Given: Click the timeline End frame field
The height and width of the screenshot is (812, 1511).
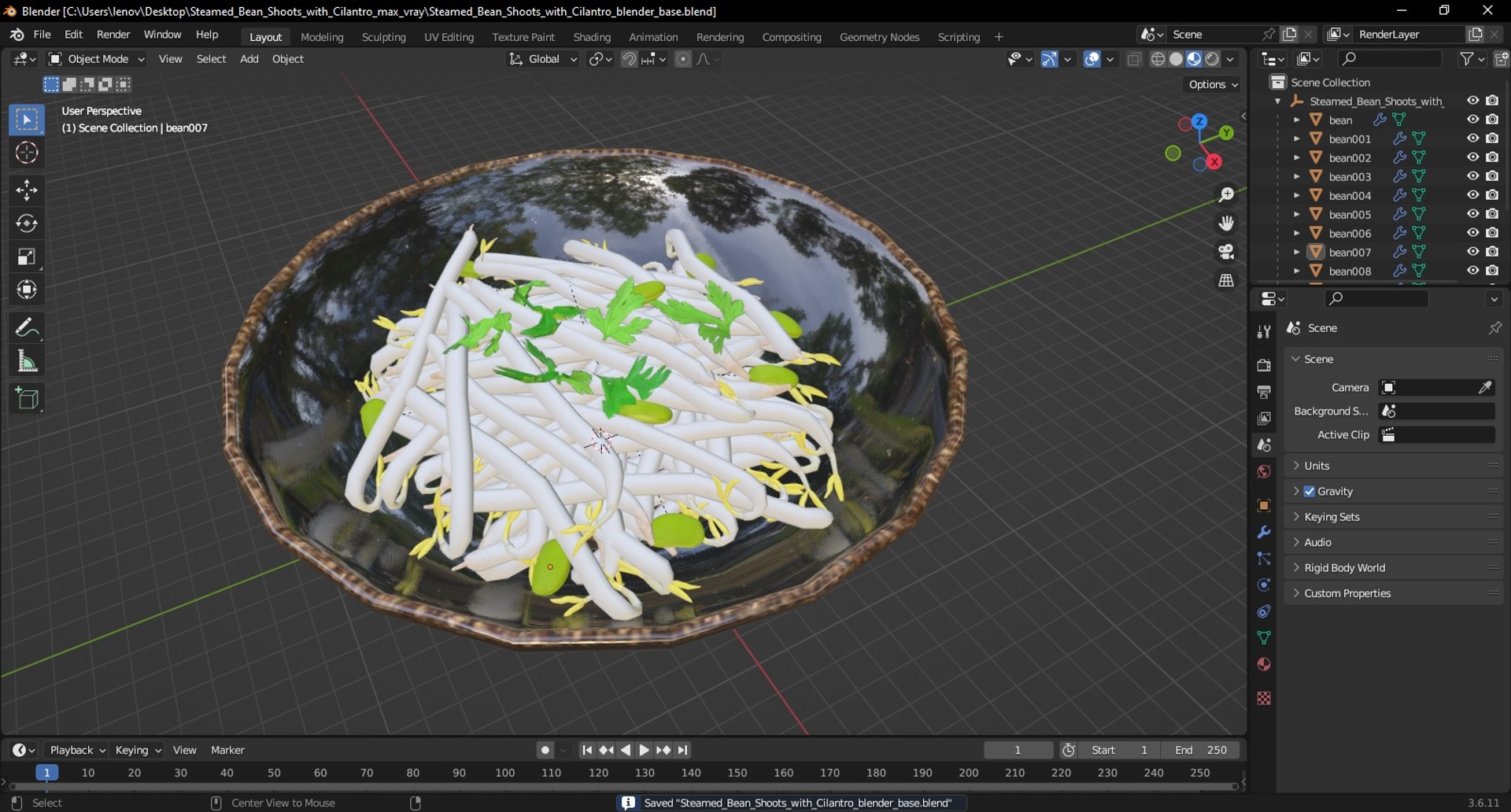Looking at the screenshot, I should coord(1201,751).
